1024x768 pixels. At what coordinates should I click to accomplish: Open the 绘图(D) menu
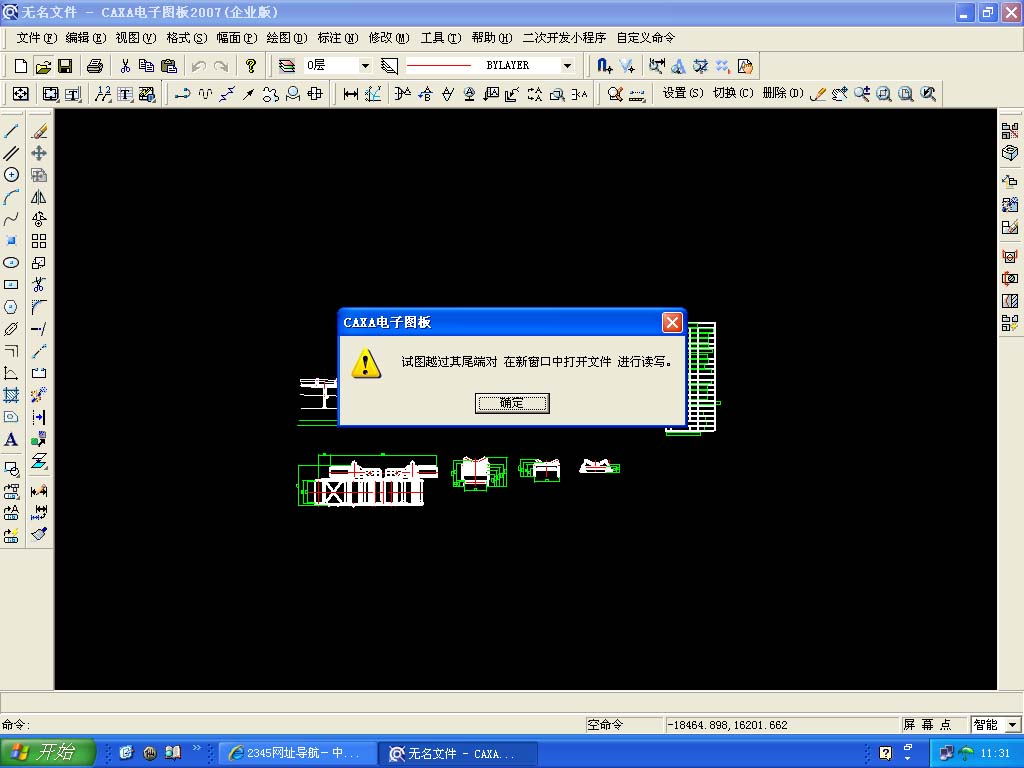tap(287, 38)
